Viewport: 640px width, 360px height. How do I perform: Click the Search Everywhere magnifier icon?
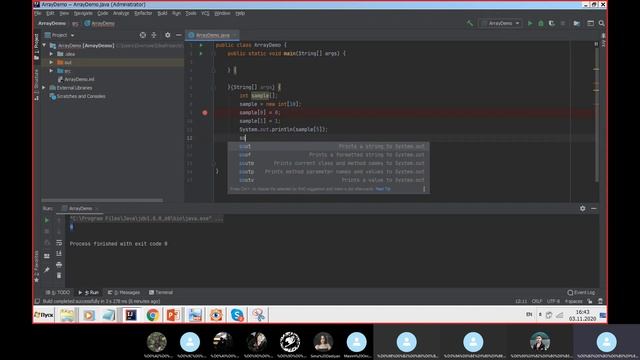pyautogui.click(x=602, y=23)
